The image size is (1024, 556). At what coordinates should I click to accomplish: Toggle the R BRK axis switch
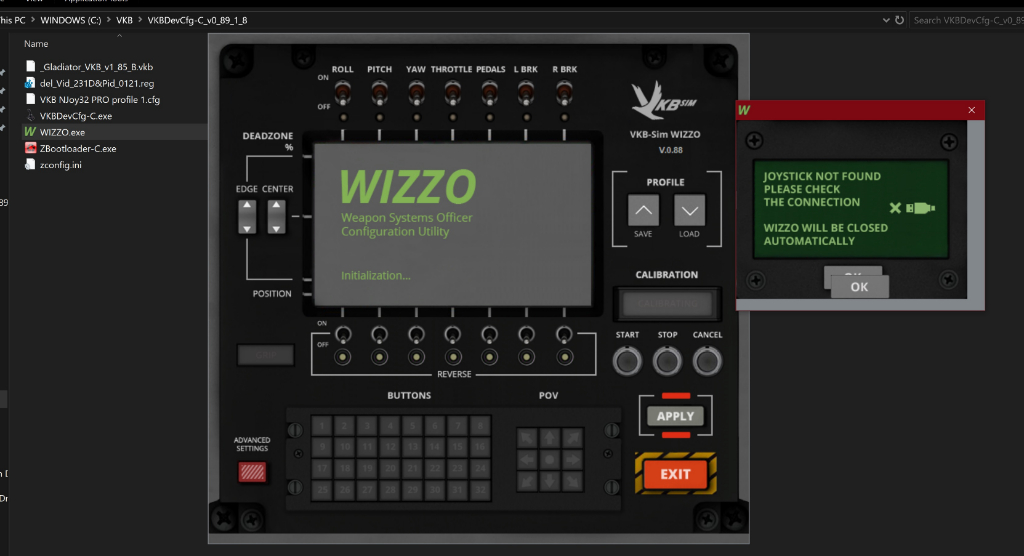tap(564, 93)
